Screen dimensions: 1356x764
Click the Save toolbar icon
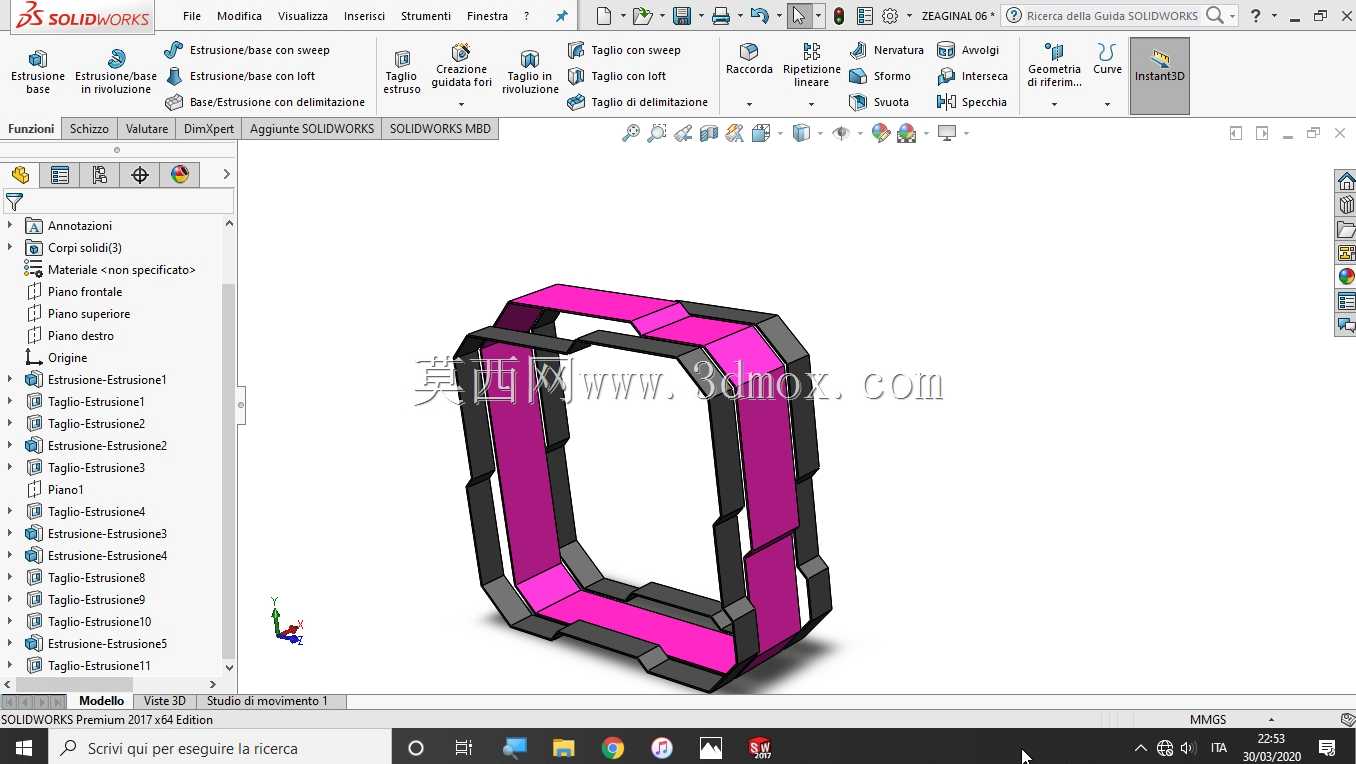pos(682,16)
